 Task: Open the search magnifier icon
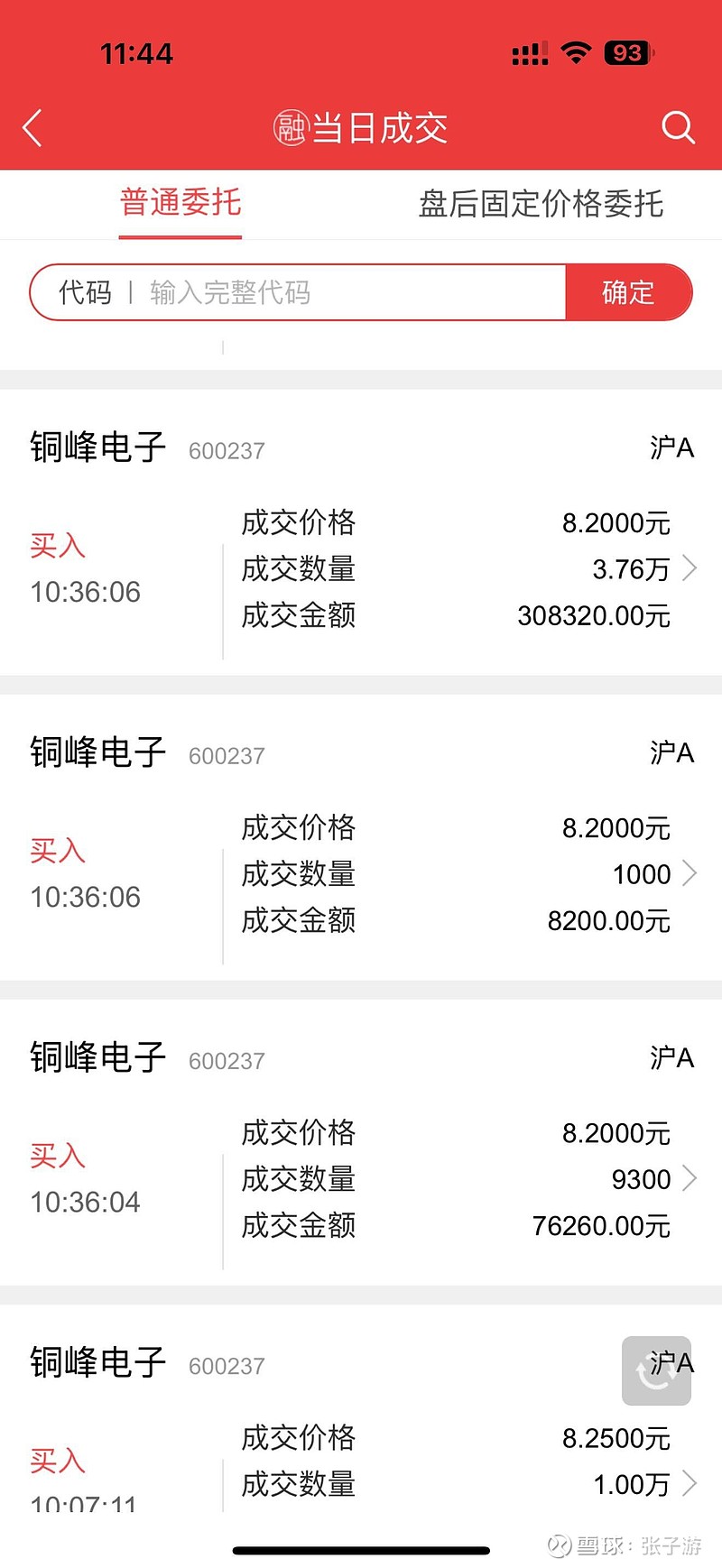click(x=677, y=128)
